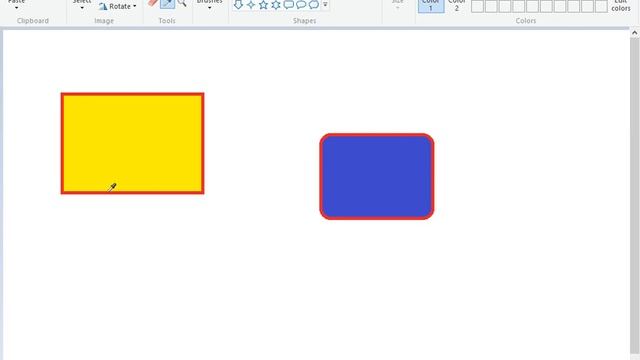This screenshot has width=640, height=360.
Task: Pick the empty custom color slot beside Color 2
Action: point(478,6)
